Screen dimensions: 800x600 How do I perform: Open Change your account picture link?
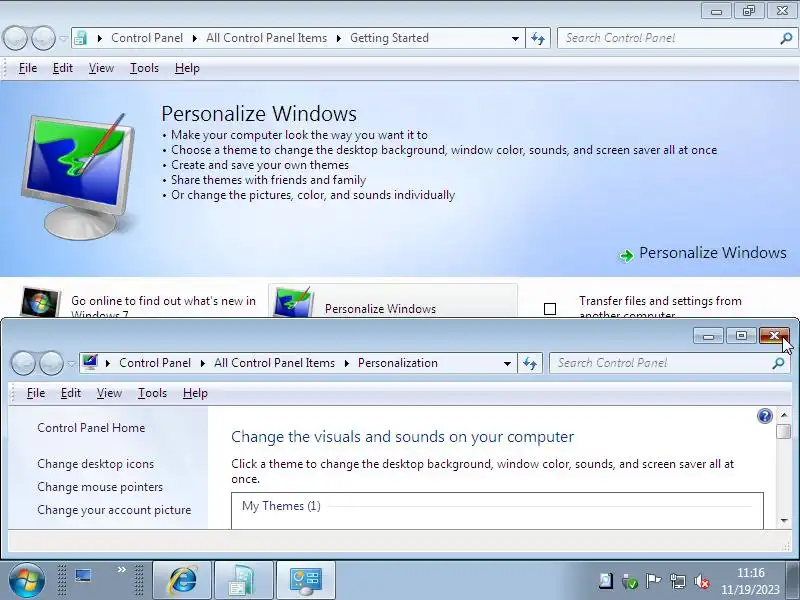(x=114, y=510)
